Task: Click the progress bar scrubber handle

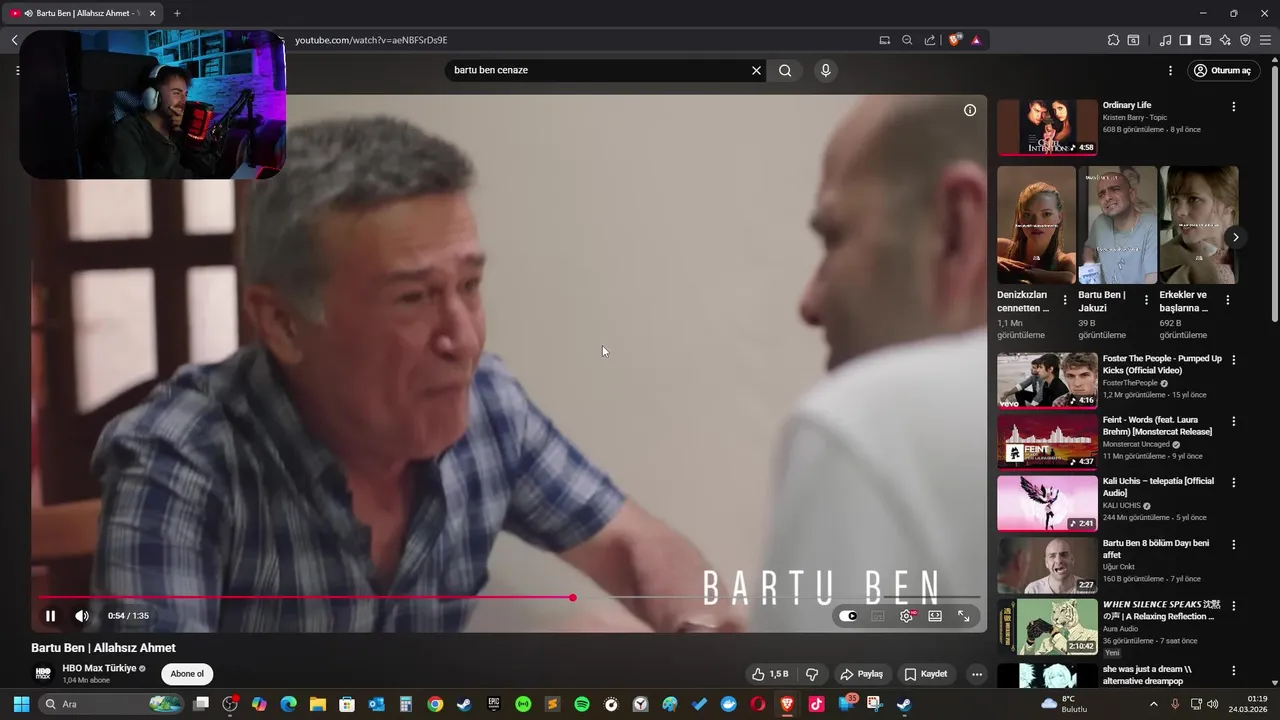Action: pos(573,598)
